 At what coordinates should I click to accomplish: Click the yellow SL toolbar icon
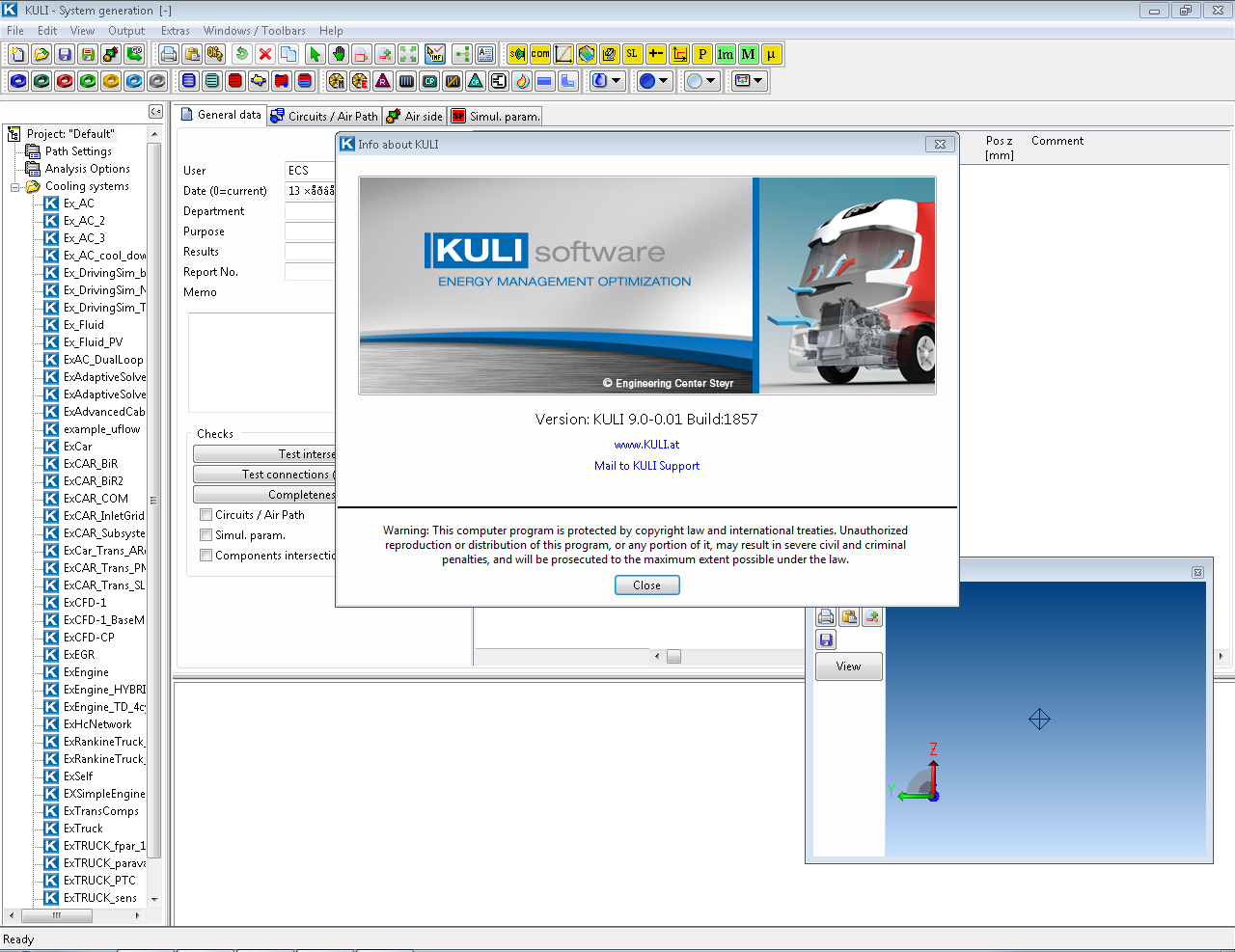tap(633, 54)
